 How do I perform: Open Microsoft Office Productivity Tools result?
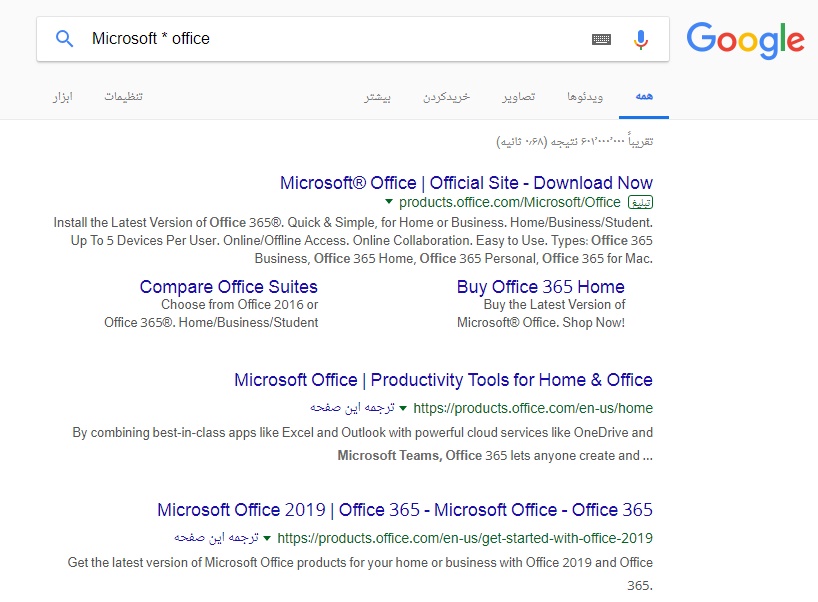tap(443, 380)
